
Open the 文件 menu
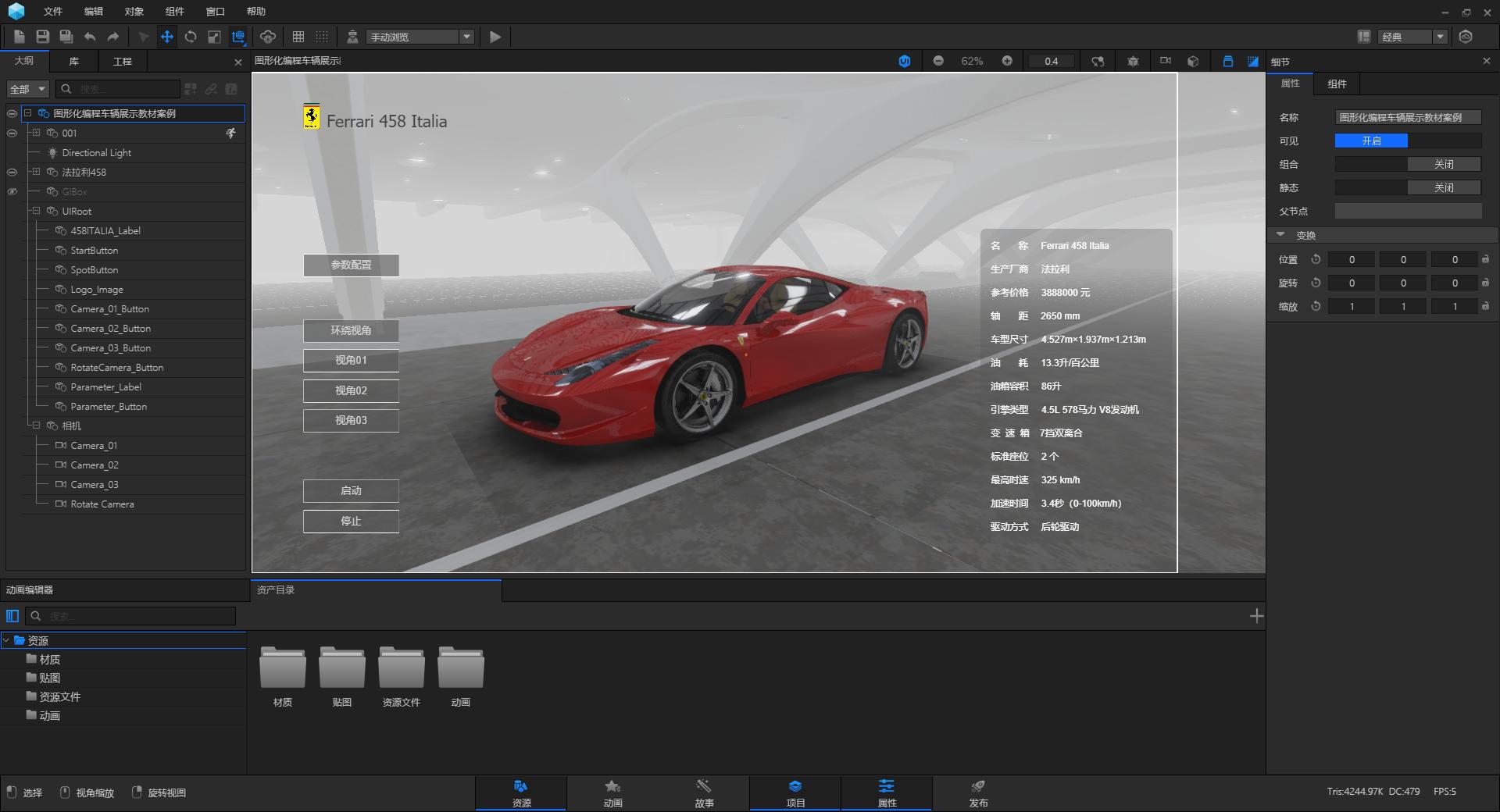point(53,11)
